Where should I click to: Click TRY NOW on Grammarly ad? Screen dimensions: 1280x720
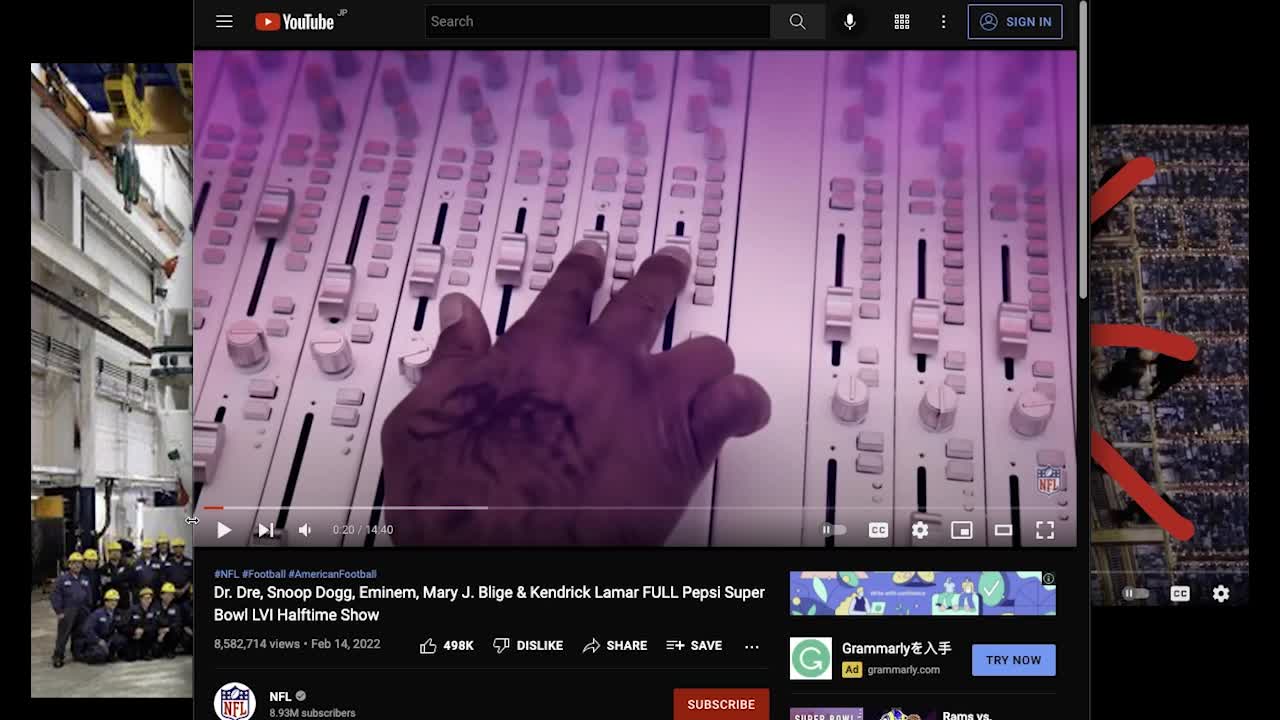[1013, 660]
